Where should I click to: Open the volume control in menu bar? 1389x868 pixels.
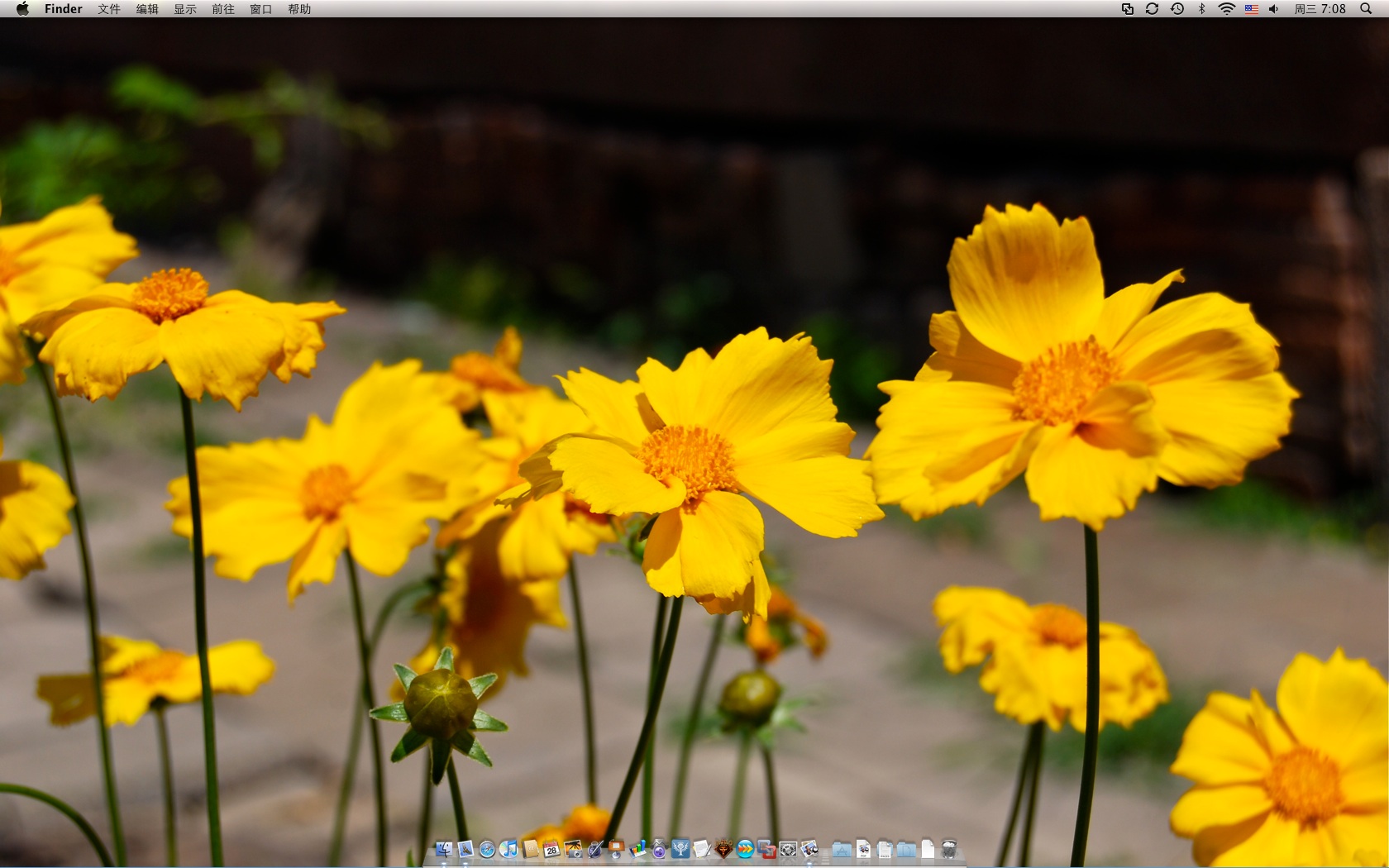(x=1274, y=9)
